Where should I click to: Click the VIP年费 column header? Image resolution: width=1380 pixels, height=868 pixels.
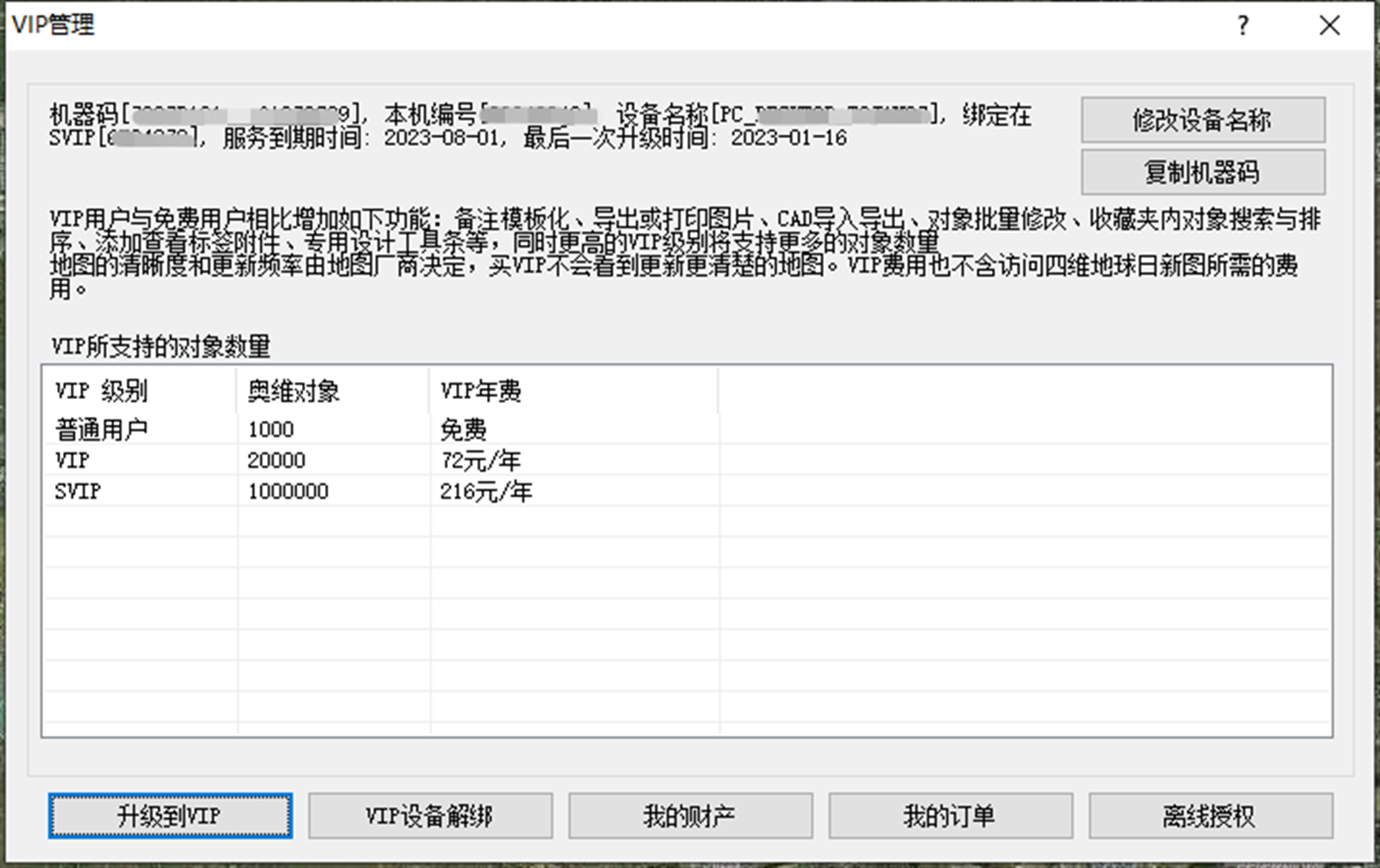(481, 391)
